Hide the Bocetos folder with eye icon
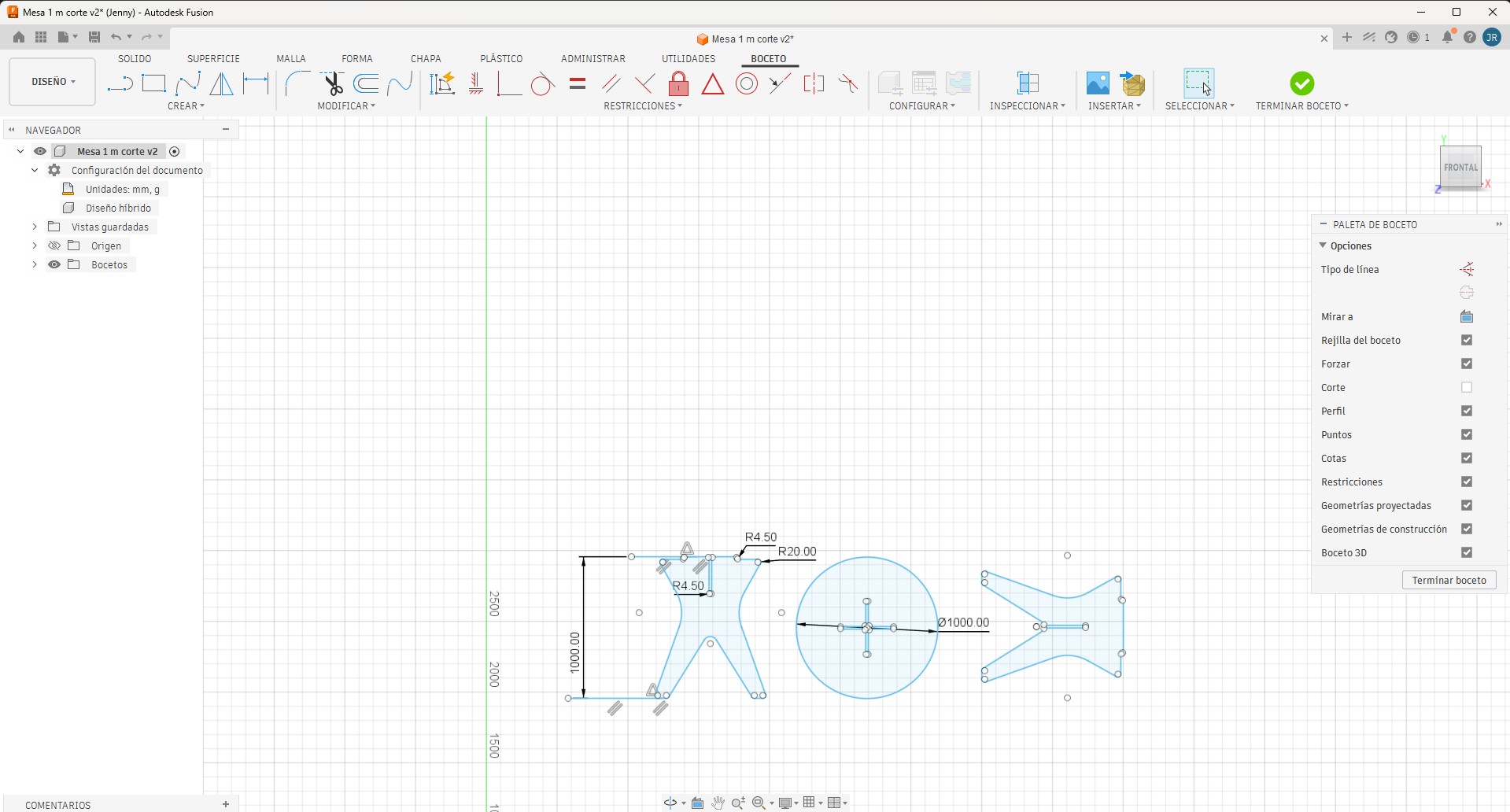 pyautogui.click(x=54, y=264)
